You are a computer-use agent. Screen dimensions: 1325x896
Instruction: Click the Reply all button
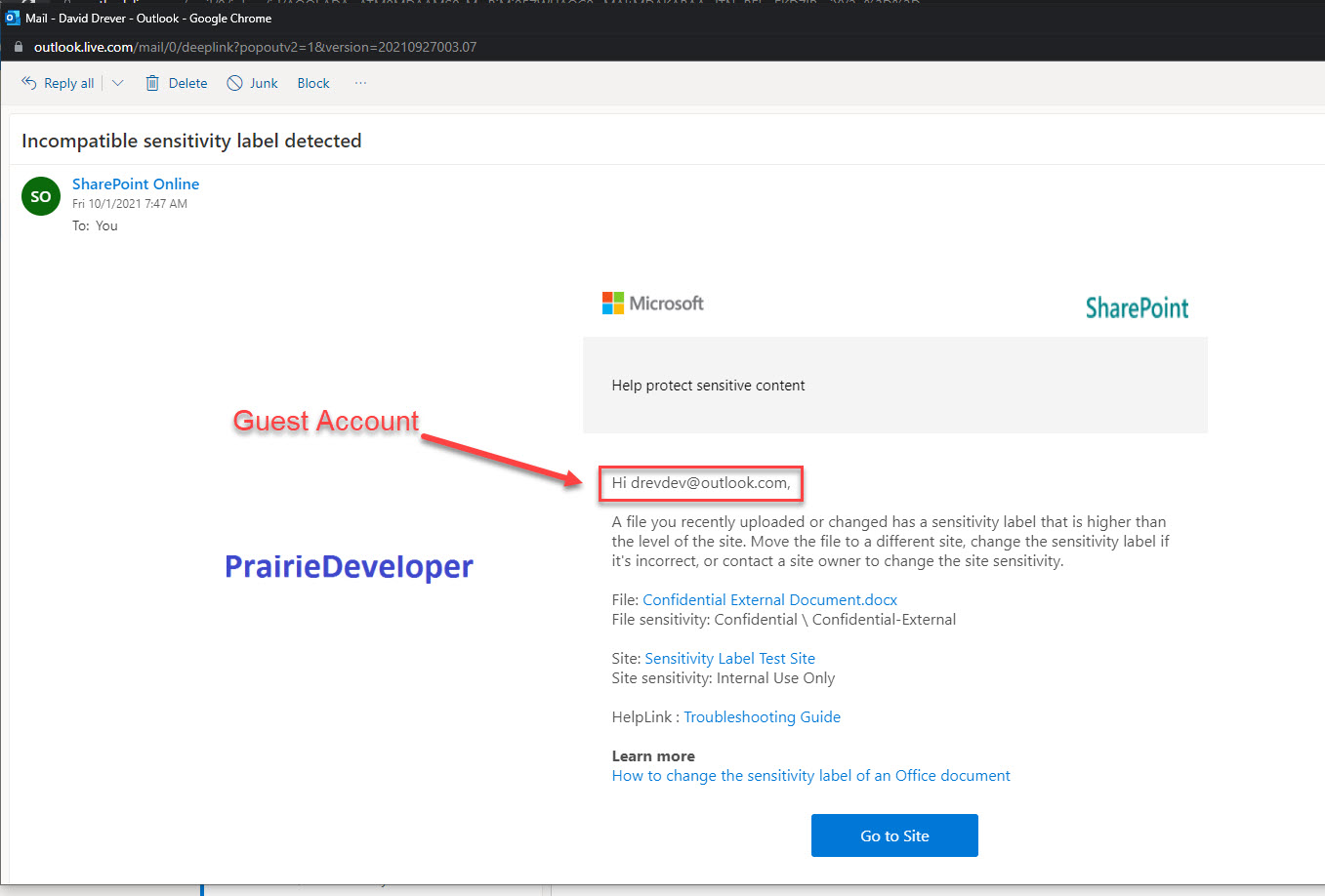(x=58, y=83)
